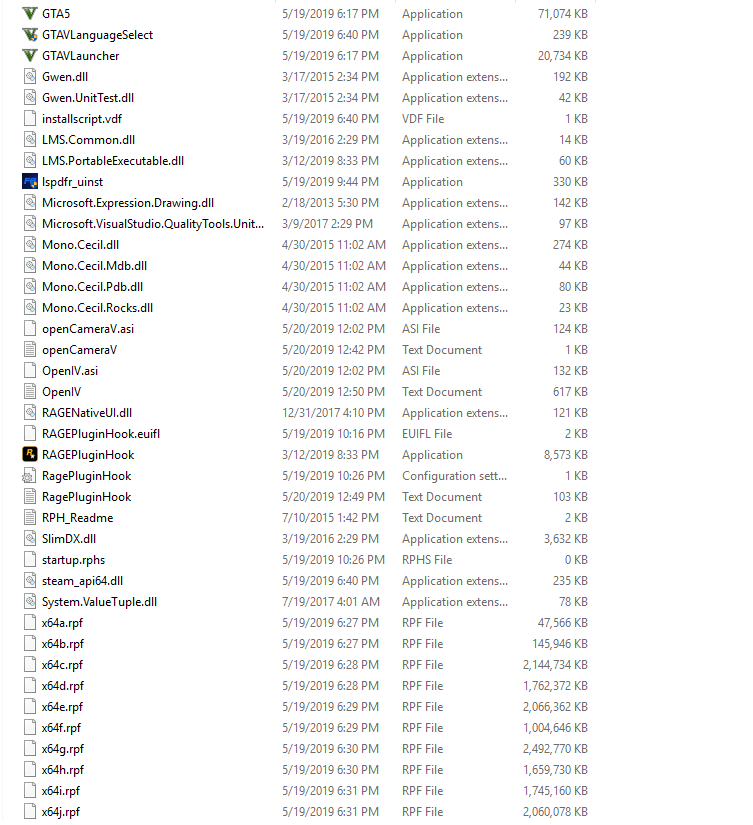Click the openCameraV text document icon
Image resolution: width=753 pixels, height=825 pixels.
click(x=30, y=350)
